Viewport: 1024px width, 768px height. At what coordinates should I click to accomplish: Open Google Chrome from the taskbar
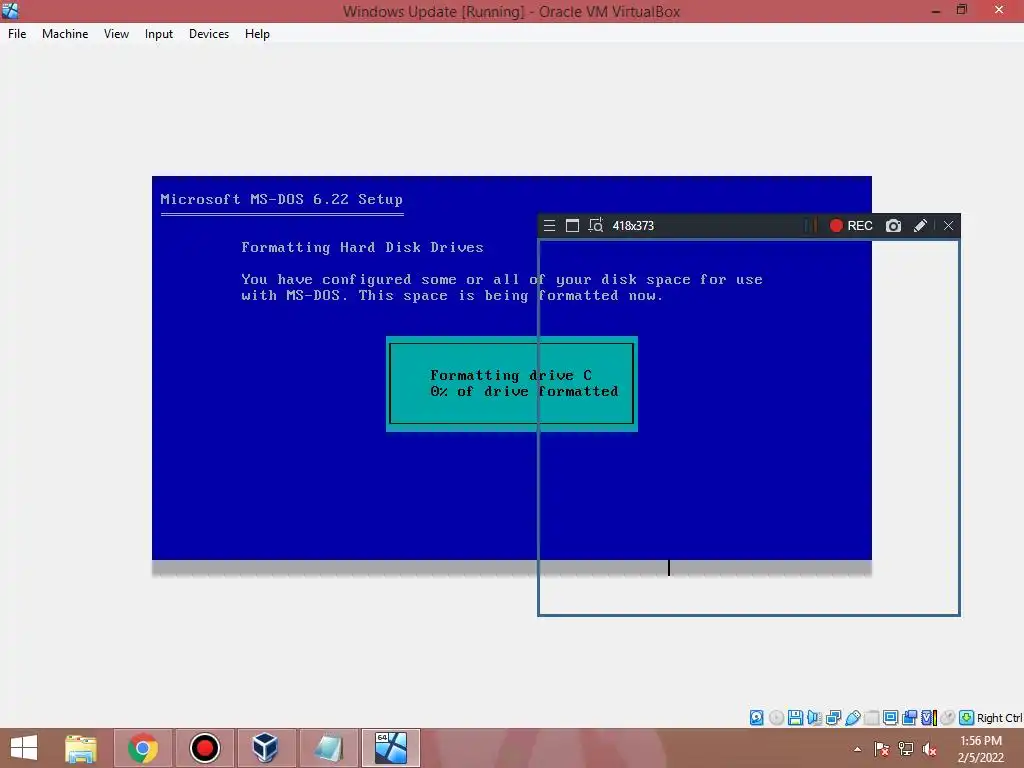tap(142, 748)
